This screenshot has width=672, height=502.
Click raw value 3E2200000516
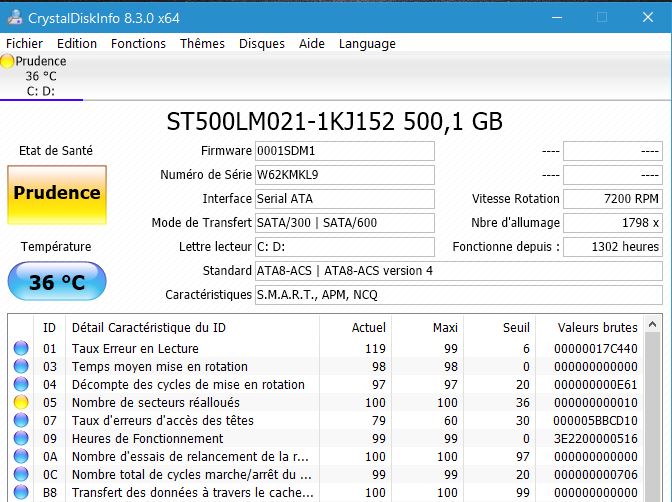(596, 439)
